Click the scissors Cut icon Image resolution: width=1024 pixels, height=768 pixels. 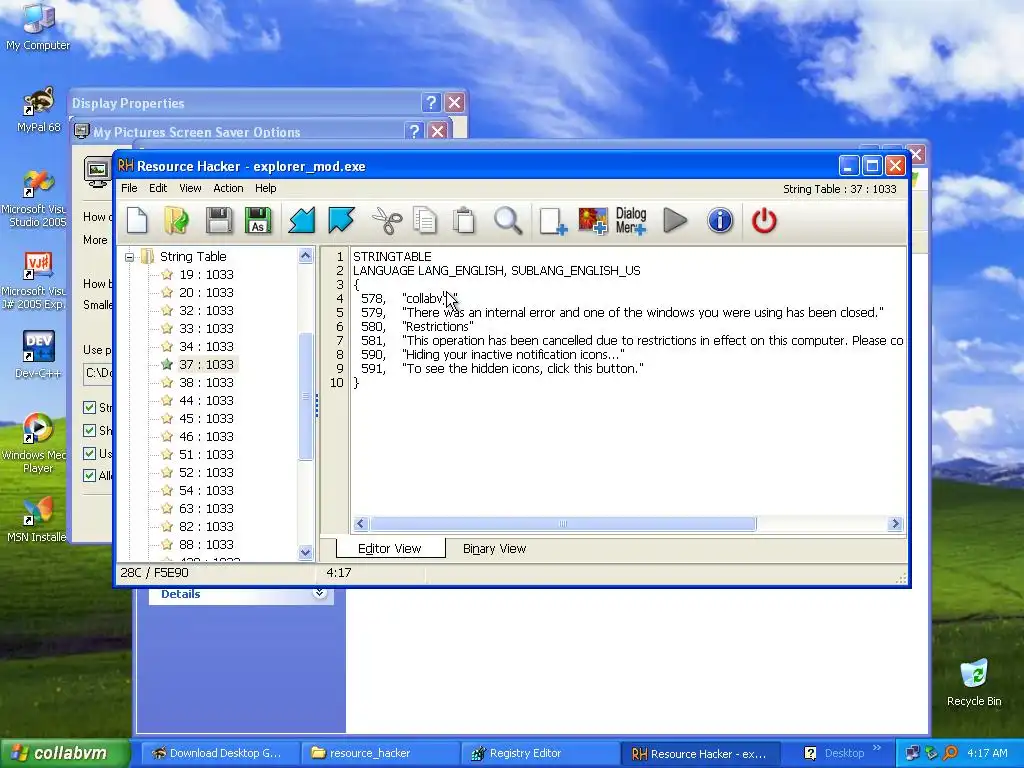pos(387,220)
